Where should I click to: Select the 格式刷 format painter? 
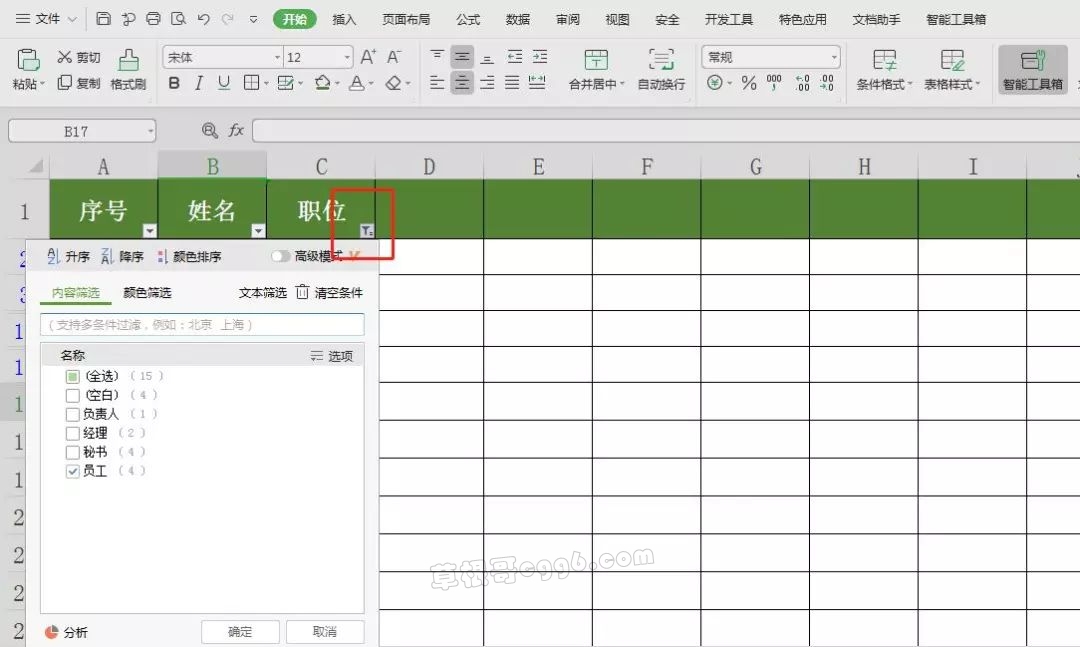point(128,69)
